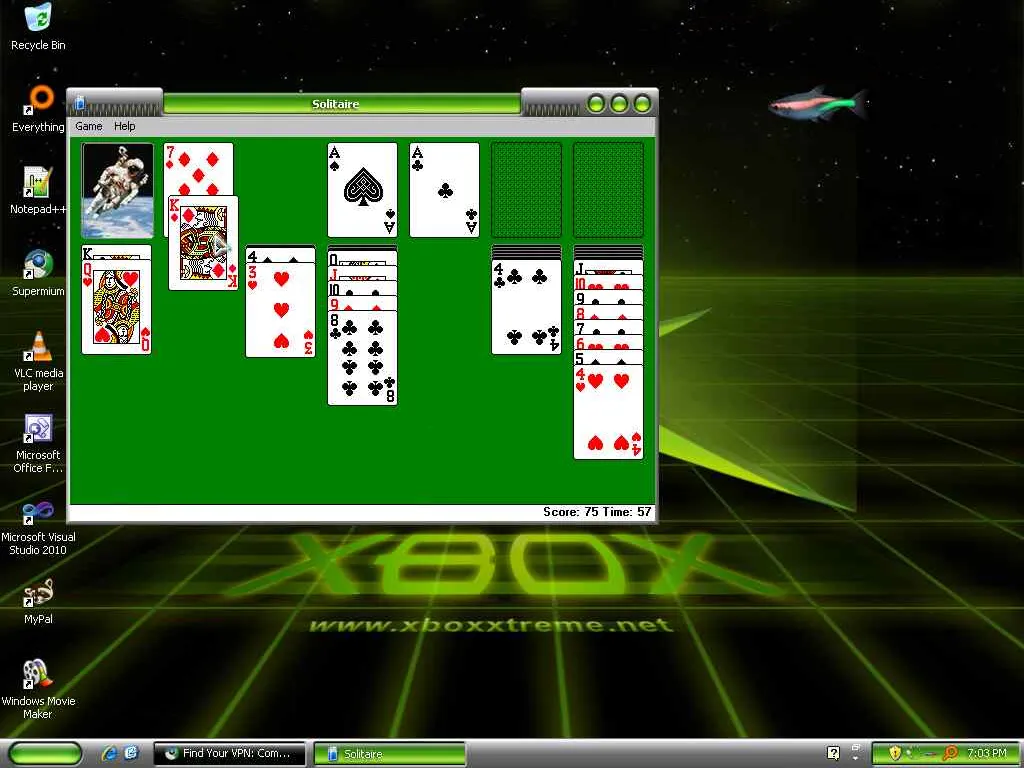Select the black 4 above the 3 of hearts
The image size is (1024, 768).
[x=281, y=255]
